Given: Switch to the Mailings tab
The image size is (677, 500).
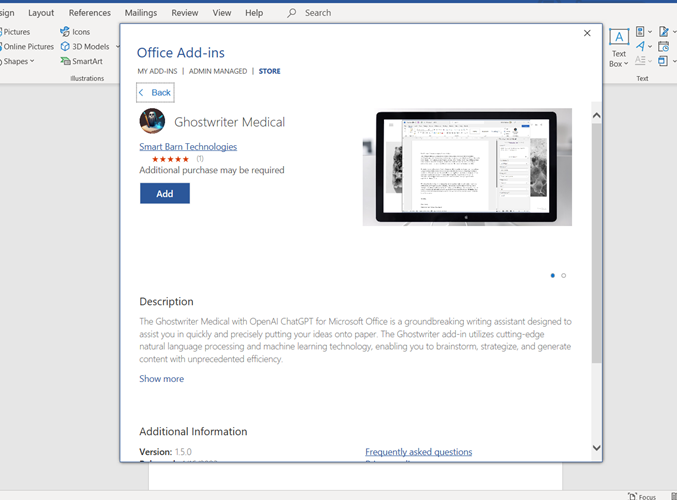Looking at the screenshot, I should tap(141, 13).
